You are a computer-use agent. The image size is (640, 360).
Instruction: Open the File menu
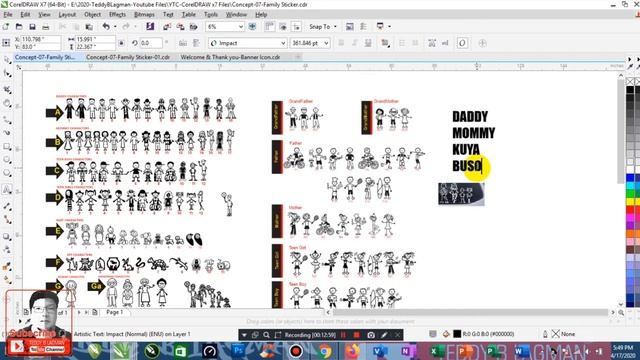(x=8, y=14)
